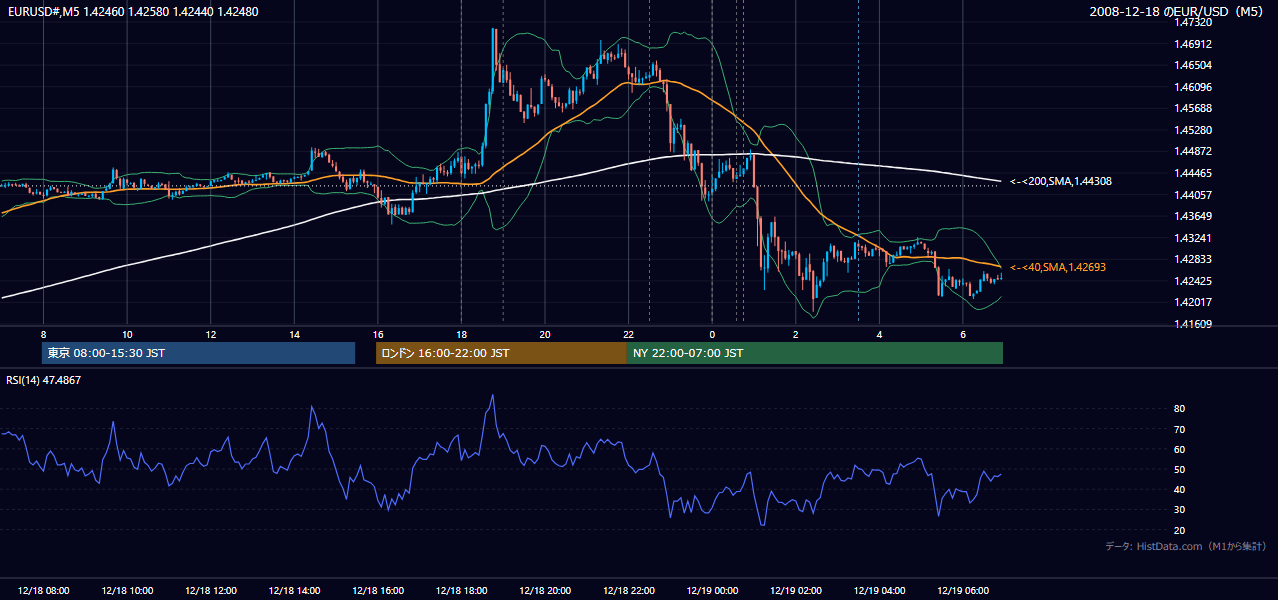The height and width of the screenshot is (600, 1278).
Task: Click the RSI(14) 47.4867 indicator label
Action: pyautogui.click(x=44, y=380)
